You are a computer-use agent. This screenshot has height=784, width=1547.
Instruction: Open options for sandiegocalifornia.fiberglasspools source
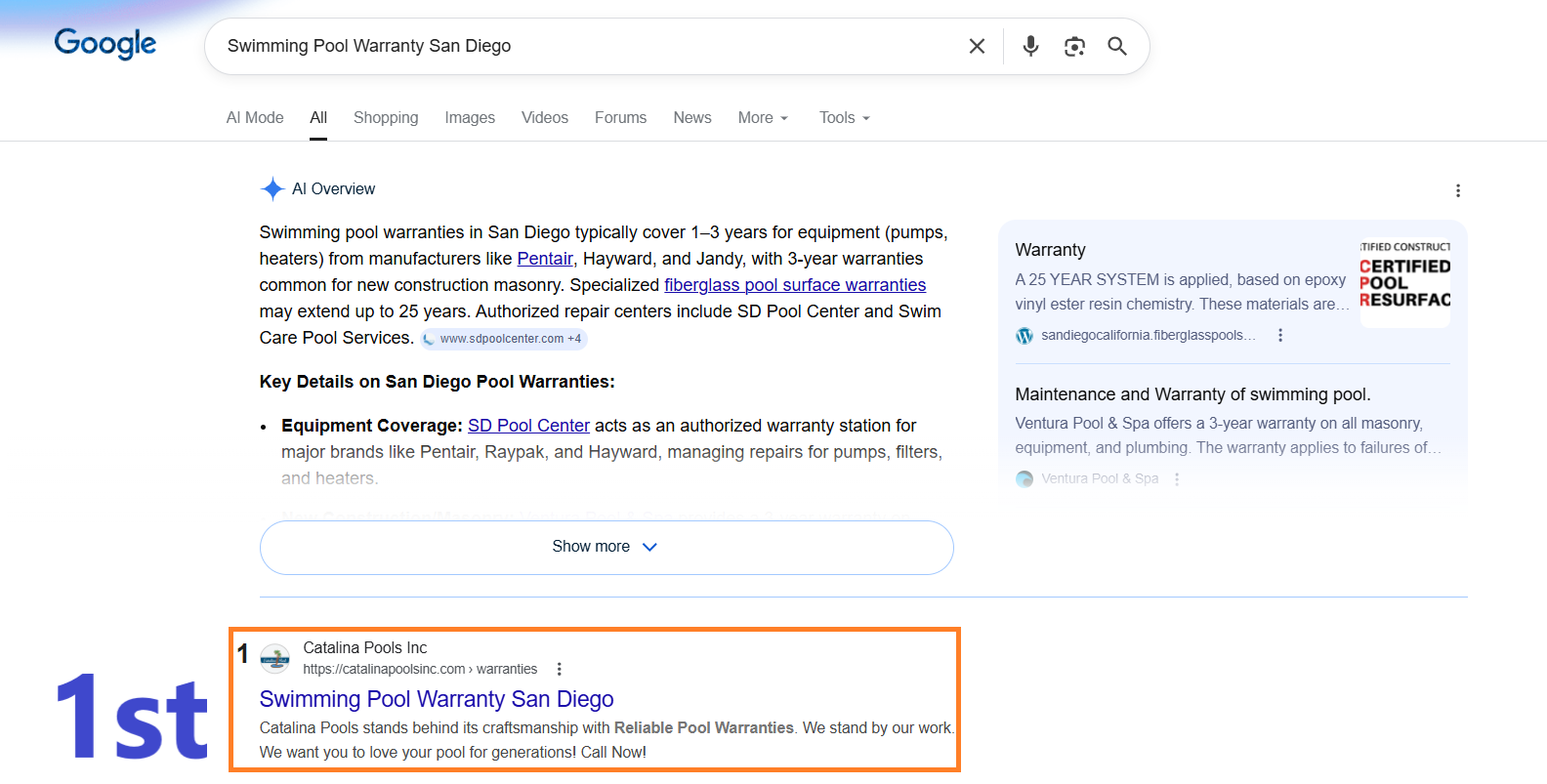[1280, 335]
